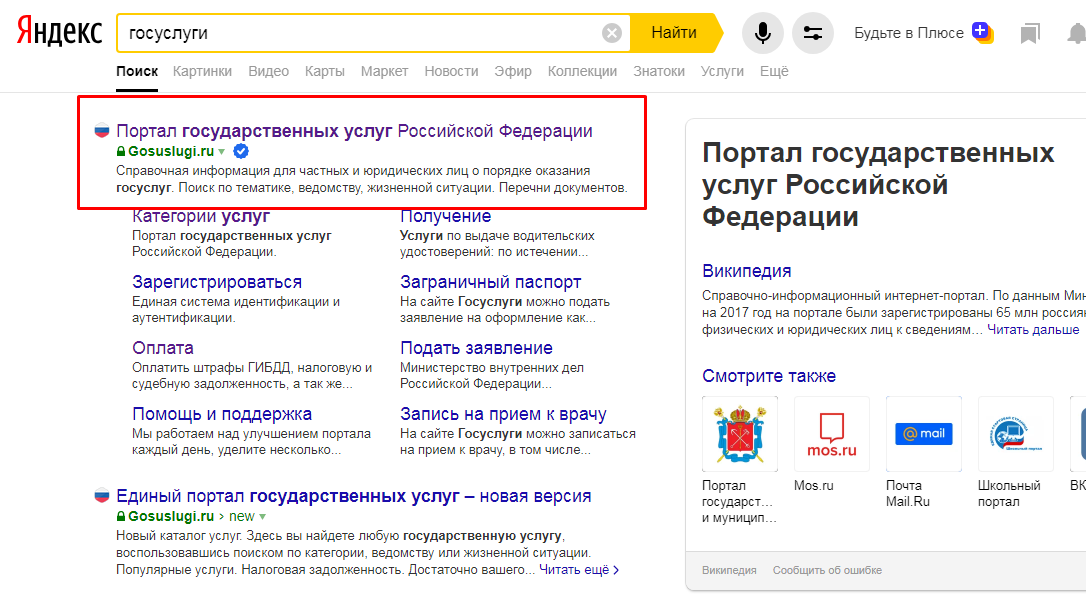Image resolution: width=1086 pixels, height=598 pixels.
Task: Open 'Портал государственных услуг Российской Федерации' result
Action: point(354,130)
